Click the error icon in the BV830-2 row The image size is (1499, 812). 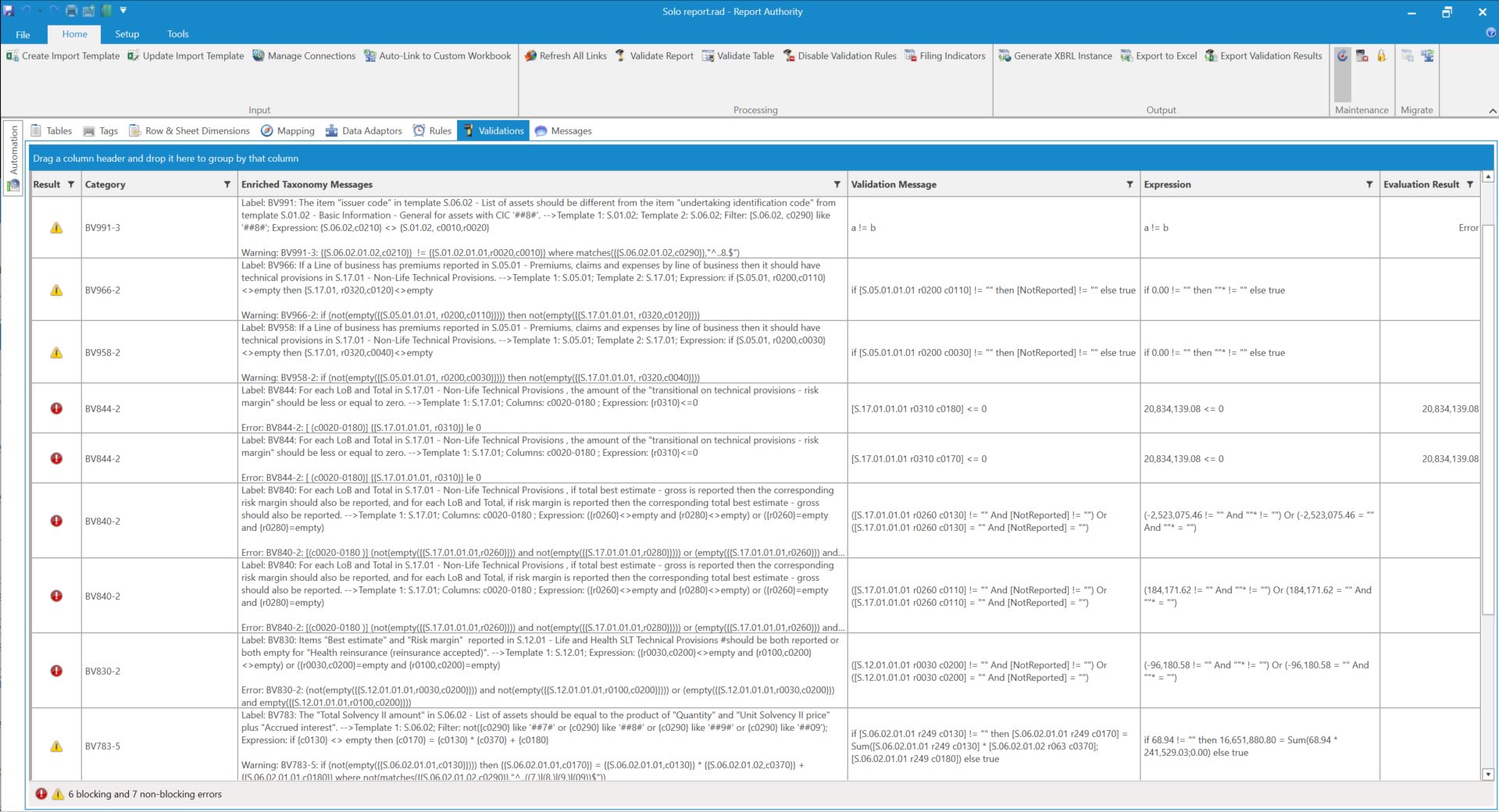(56, 671)
